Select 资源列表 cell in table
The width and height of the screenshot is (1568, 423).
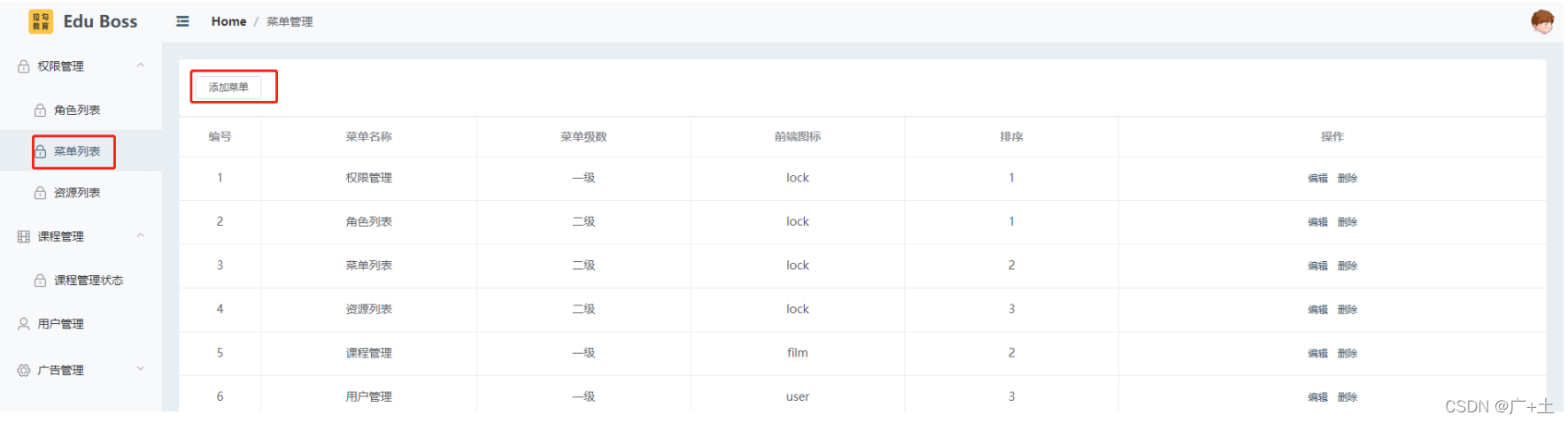tap(368, 309)
